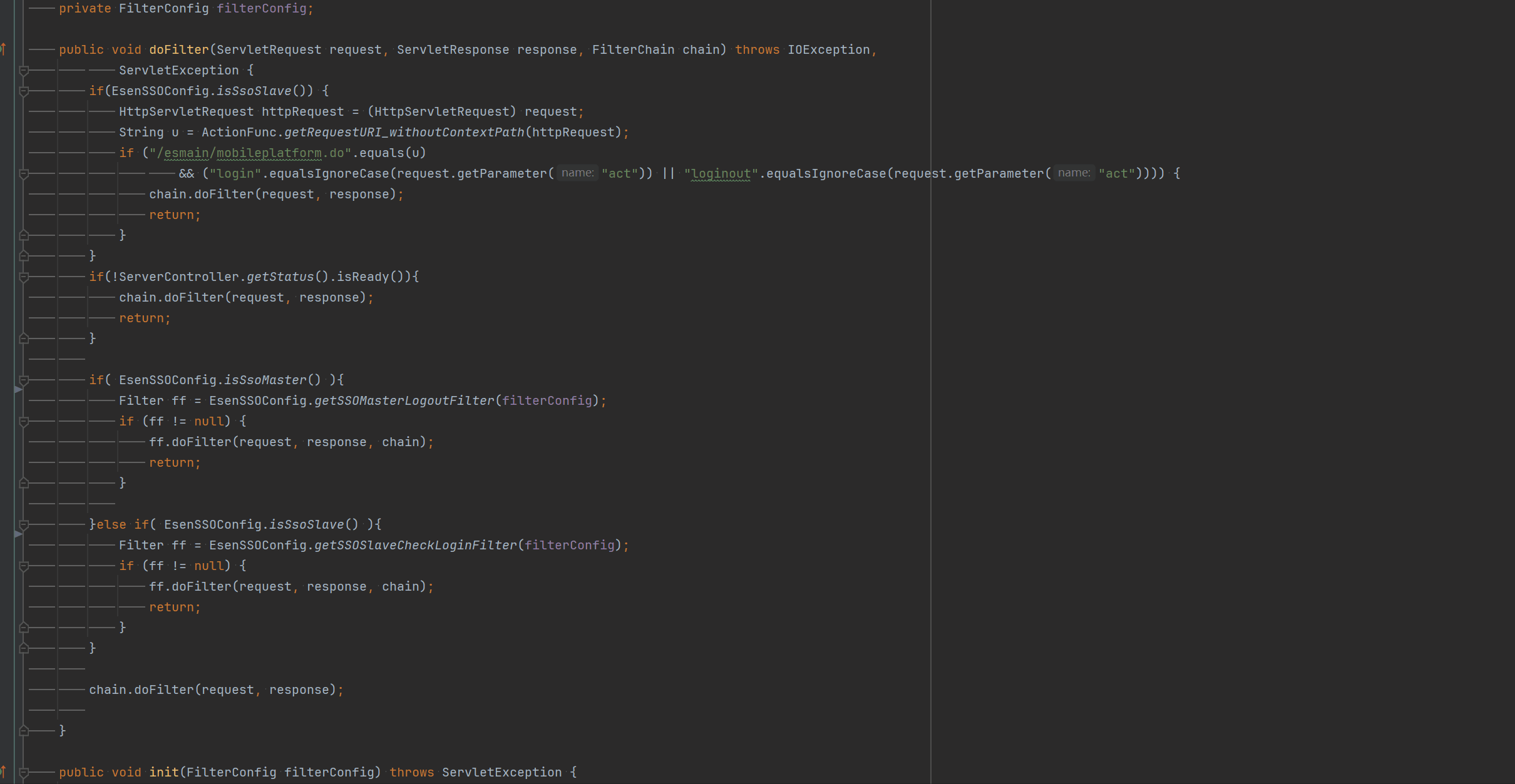Click the getRequestURI_withoutContextPath method name

tap(404, 132)
